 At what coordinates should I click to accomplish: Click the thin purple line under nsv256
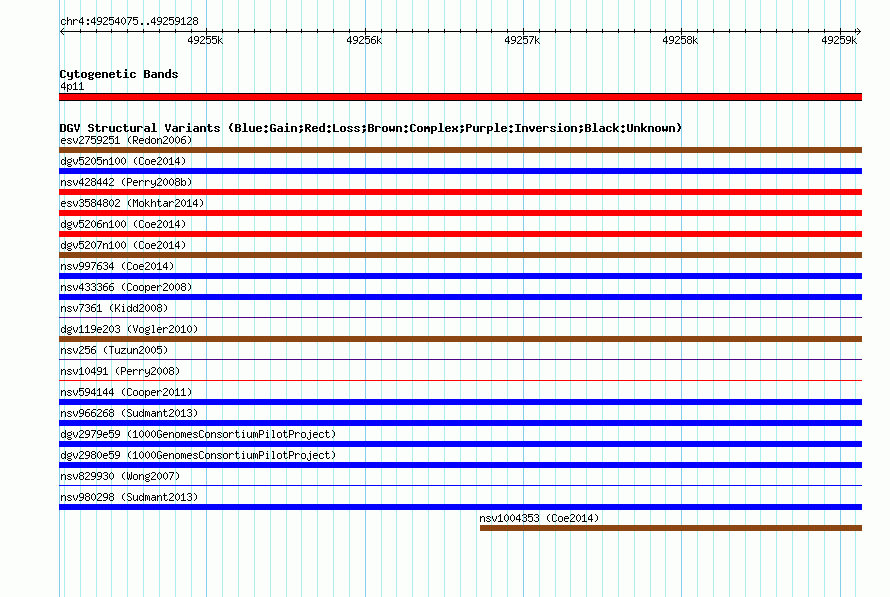pyautogui.click(x=460, y=359)
